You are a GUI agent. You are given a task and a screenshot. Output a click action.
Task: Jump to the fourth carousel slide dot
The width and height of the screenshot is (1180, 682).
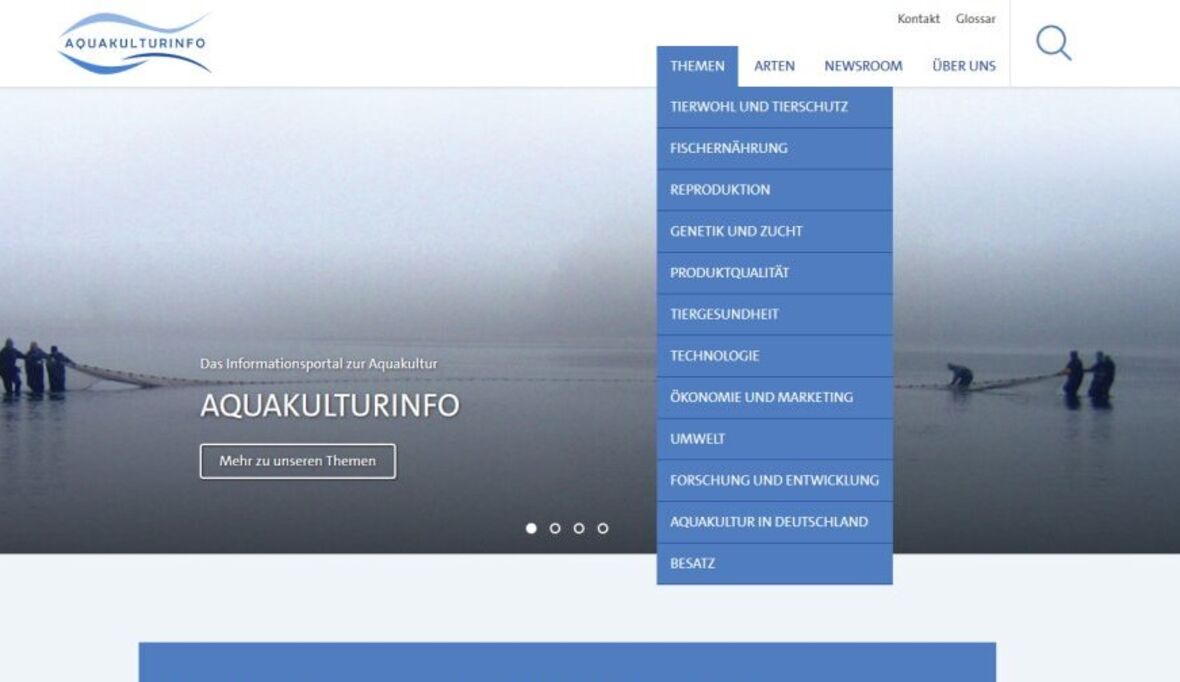[603, 528]
